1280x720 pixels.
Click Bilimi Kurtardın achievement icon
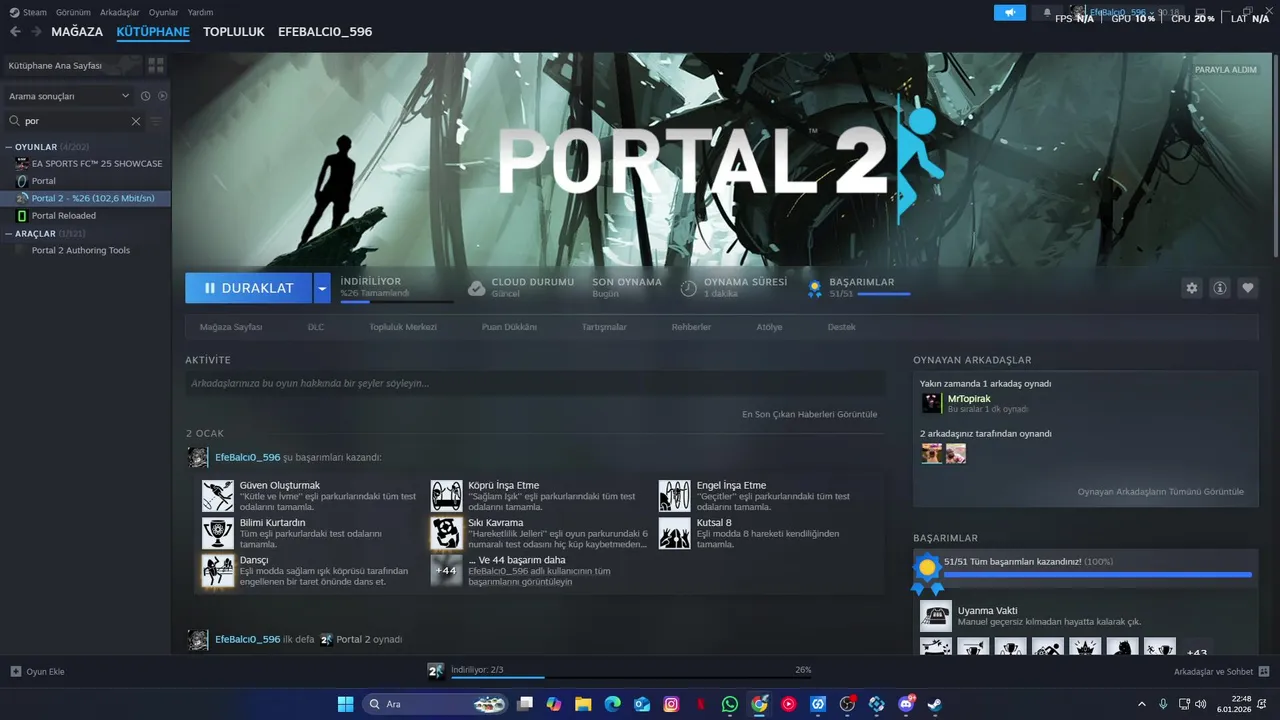tap(218, 533)
